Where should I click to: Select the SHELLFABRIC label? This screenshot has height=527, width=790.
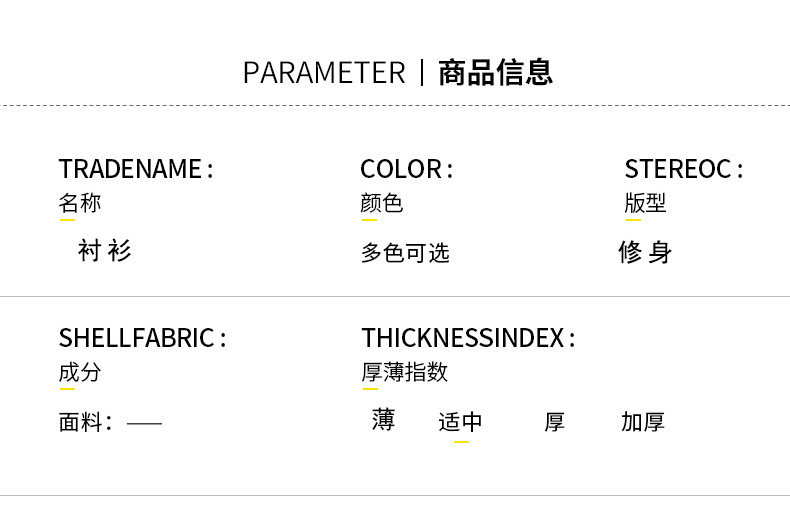tap(142, 338)
